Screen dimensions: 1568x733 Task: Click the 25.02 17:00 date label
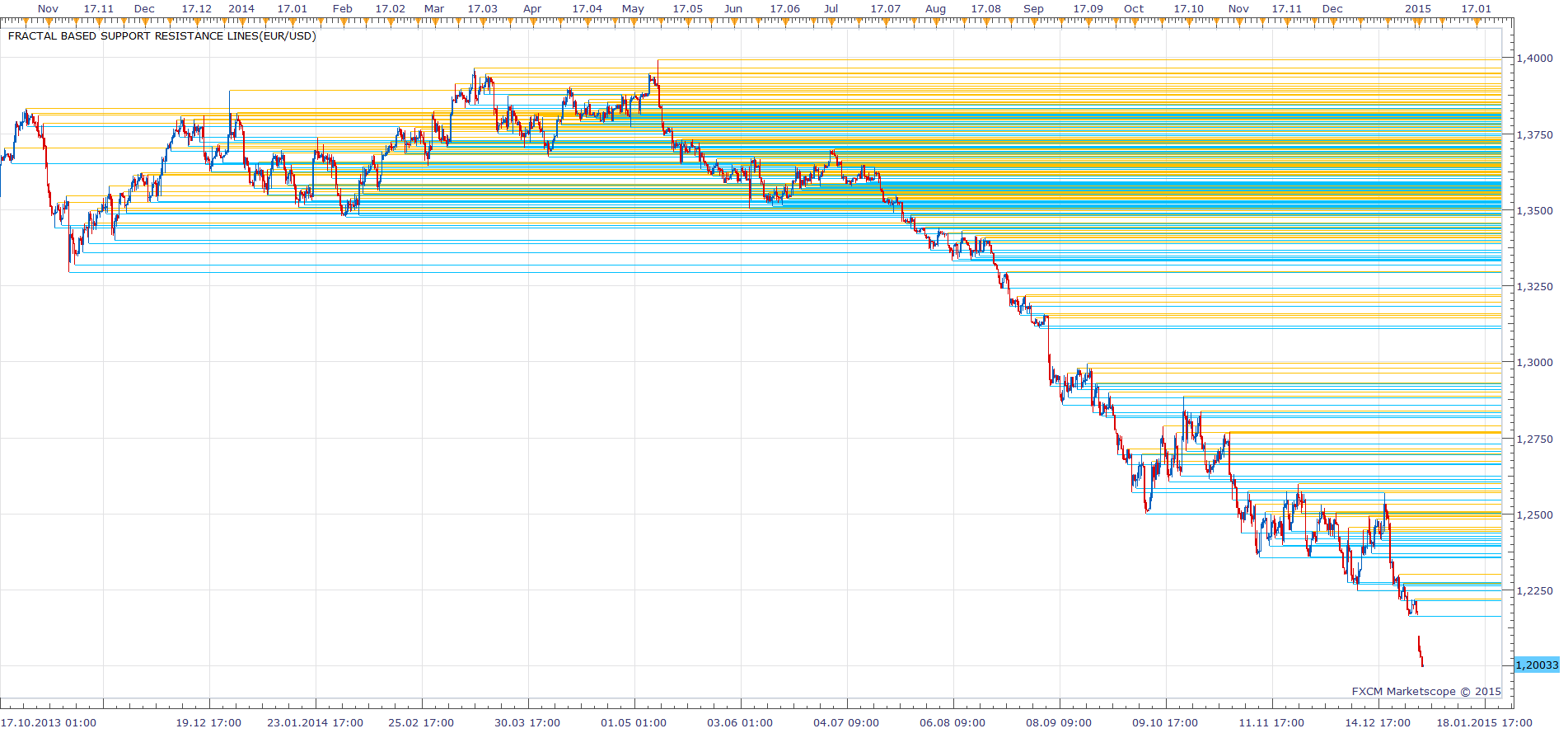(x=421, y=722)
